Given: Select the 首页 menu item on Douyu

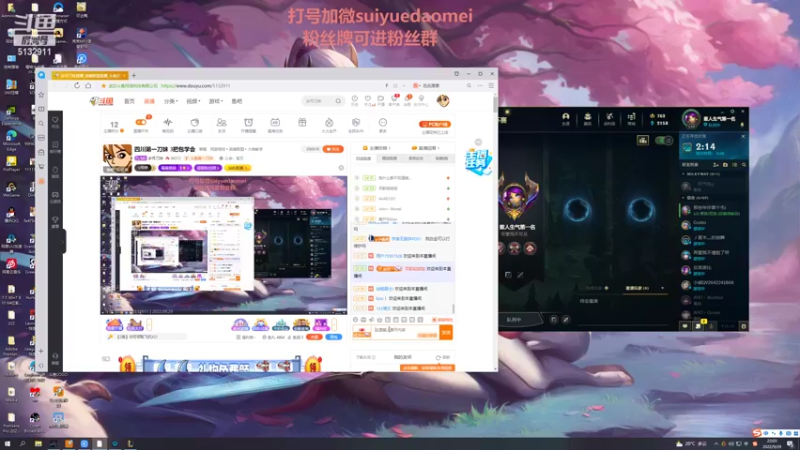Looking at the screenshot, I should point(130,102).
